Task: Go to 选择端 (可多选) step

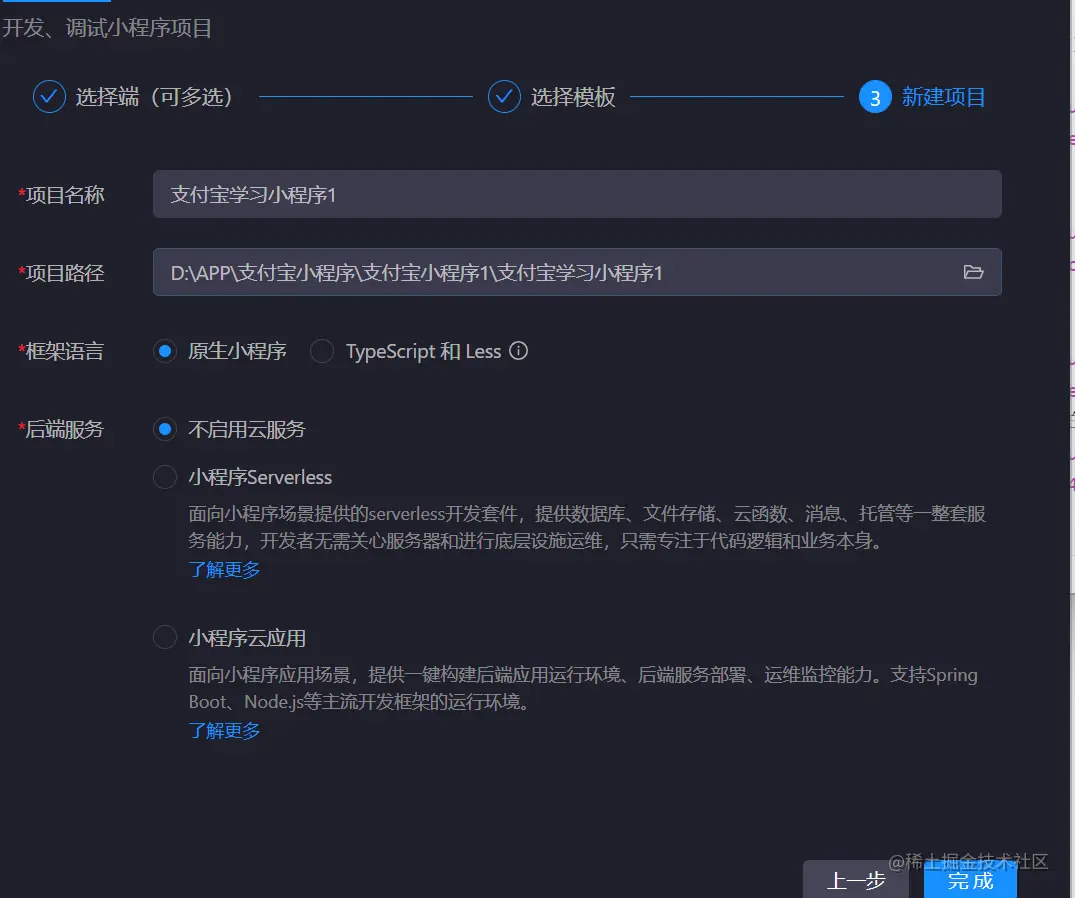Action: (x=154, y=97)
